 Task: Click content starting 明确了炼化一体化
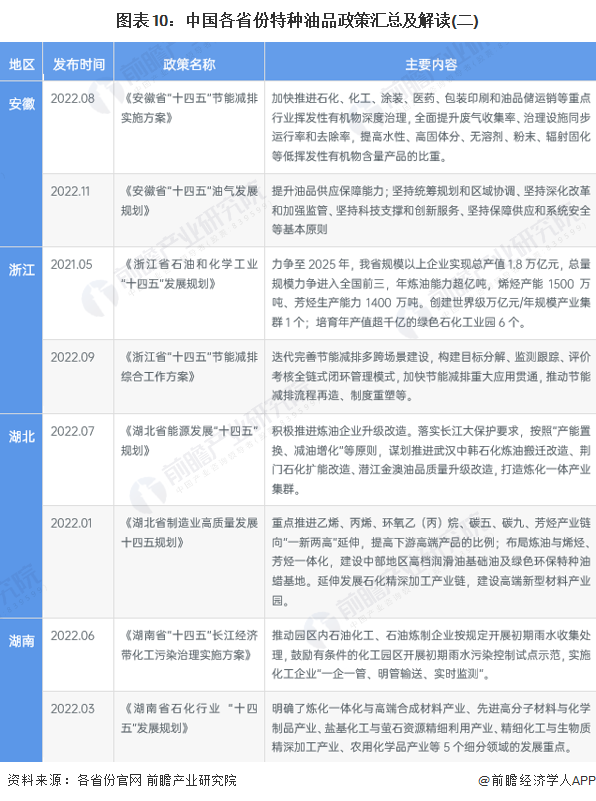click(x=431, y=728)
